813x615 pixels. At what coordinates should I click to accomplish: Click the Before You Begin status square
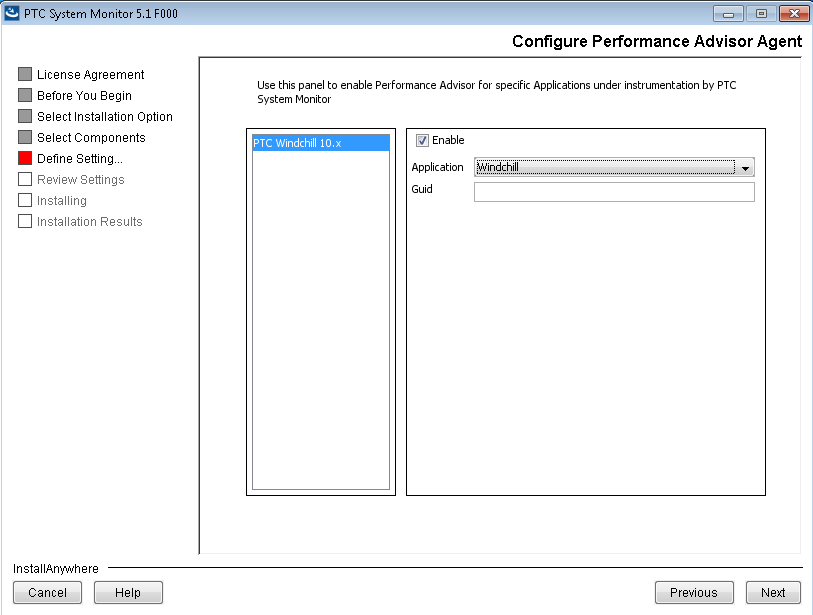(x=23, y=95)
